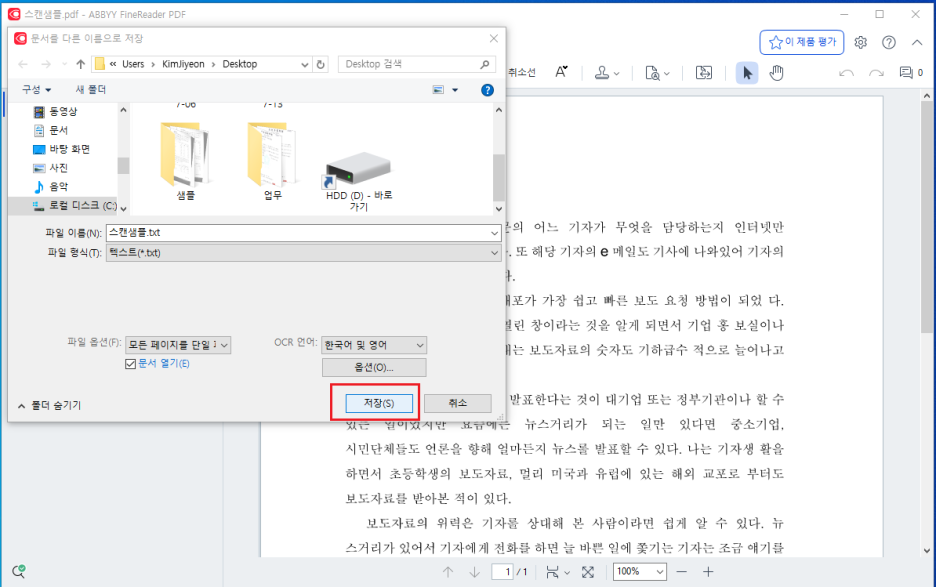The width and height of the screenshot is (936, 587).
Task: Click '새 폴더' new folder button
Action: [91, 90]
